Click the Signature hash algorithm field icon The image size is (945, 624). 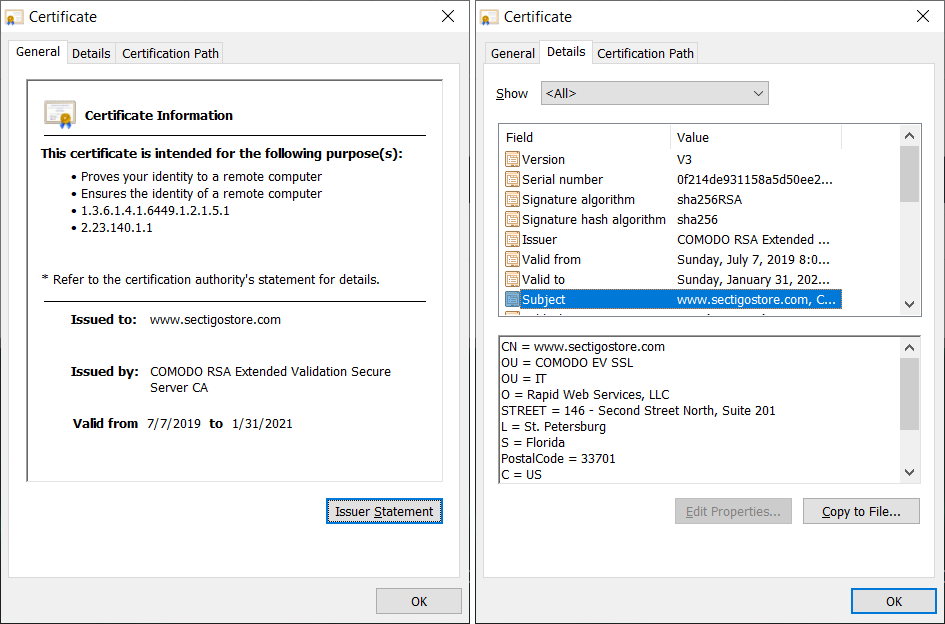click(512, 219)
